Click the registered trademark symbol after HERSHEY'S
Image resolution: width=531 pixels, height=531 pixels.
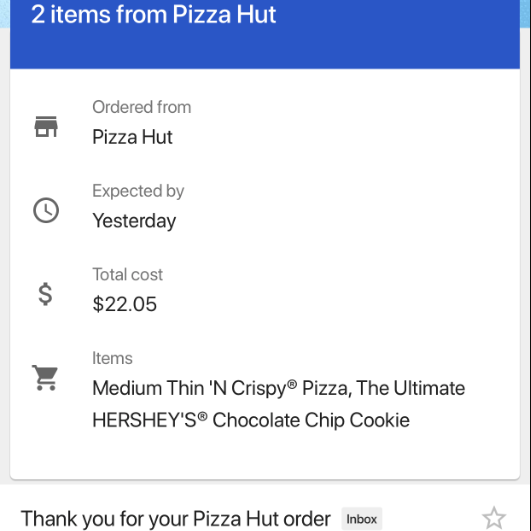pyautogui.click(x=202, y=416)
